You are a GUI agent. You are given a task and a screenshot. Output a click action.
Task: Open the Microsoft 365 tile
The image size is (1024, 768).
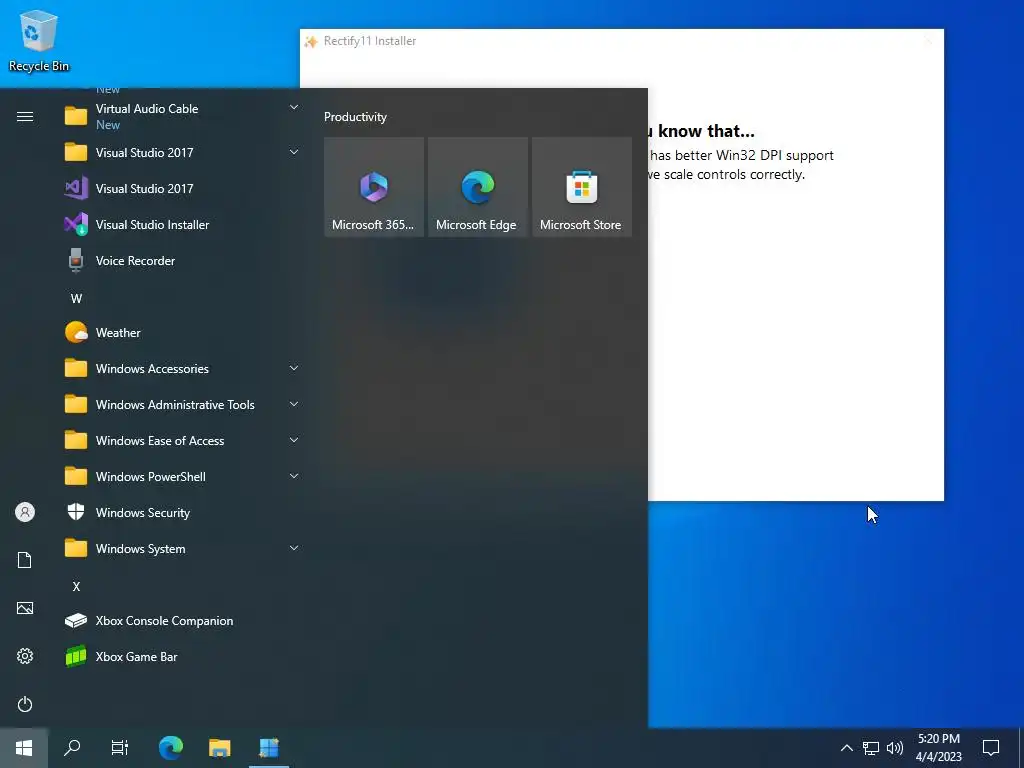click(374, 187)
